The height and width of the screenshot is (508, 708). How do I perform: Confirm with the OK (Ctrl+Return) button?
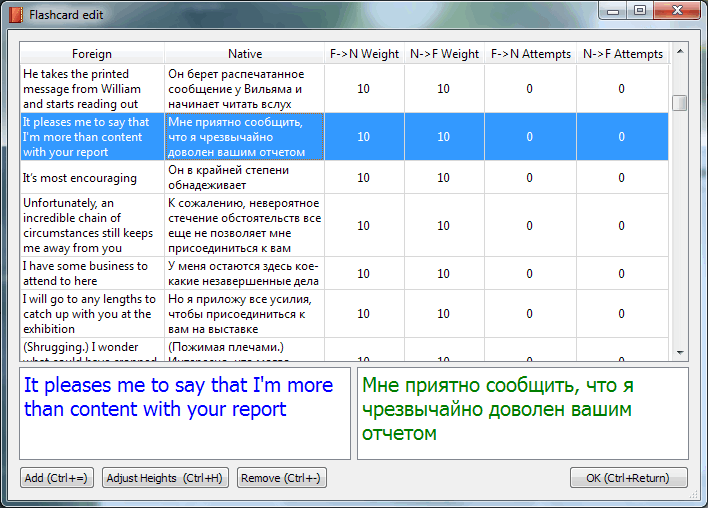pos(629,478)
